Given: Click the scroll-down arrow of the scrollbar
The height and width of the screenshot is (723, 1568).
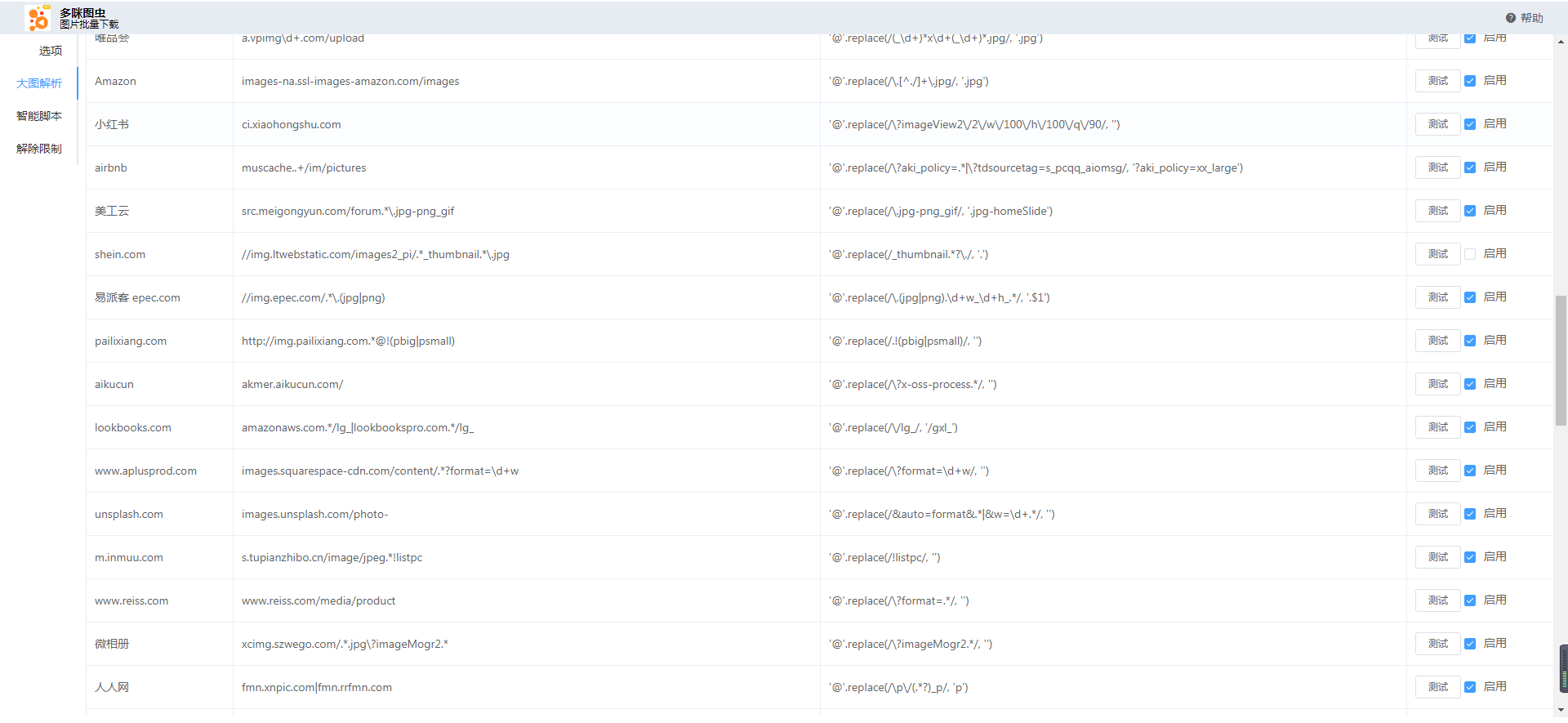Looking at the screenshot, I should coord(1561,711).
